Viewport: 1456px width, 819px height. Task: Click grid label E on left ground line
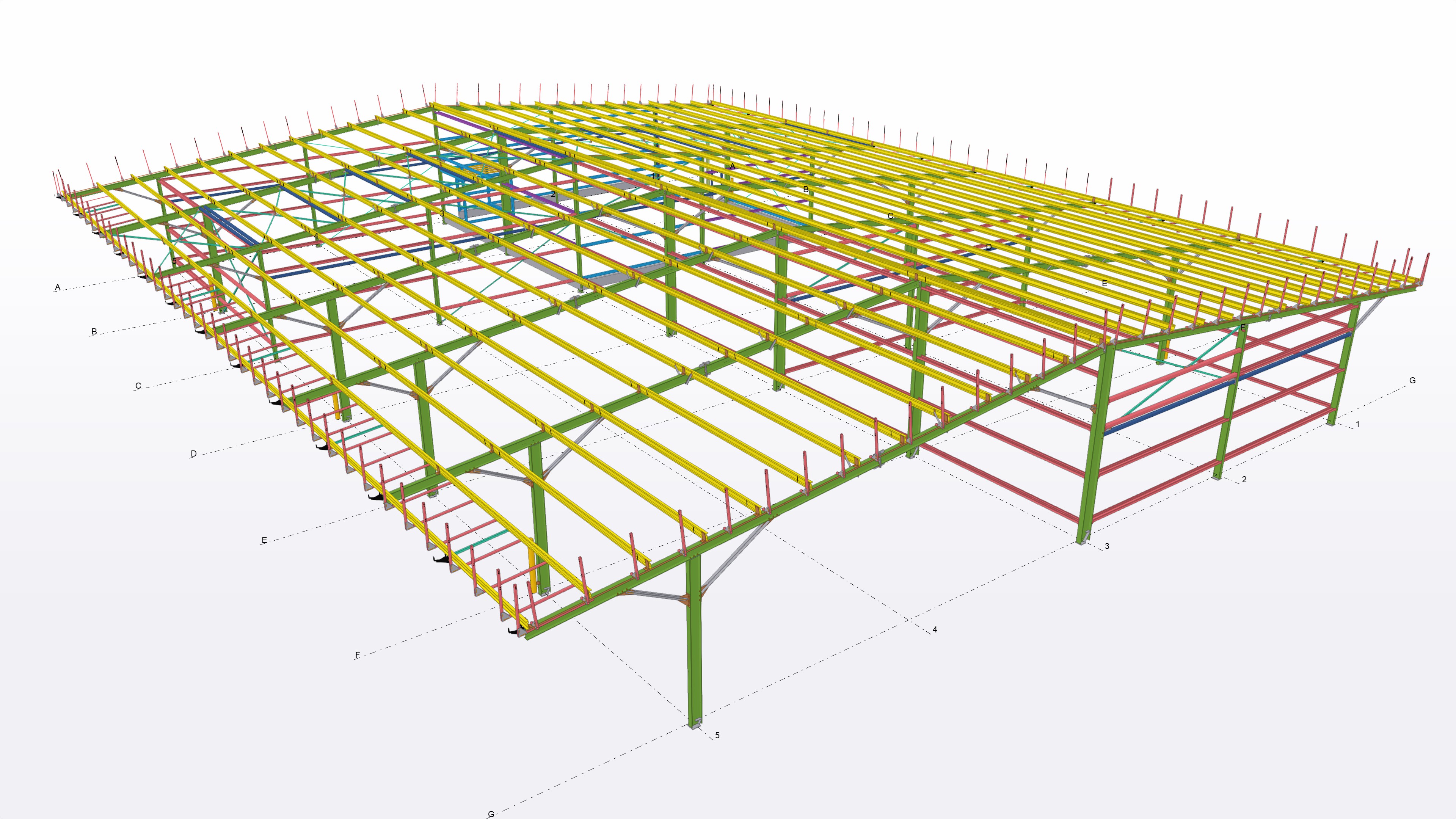click(x=264, y=540)
